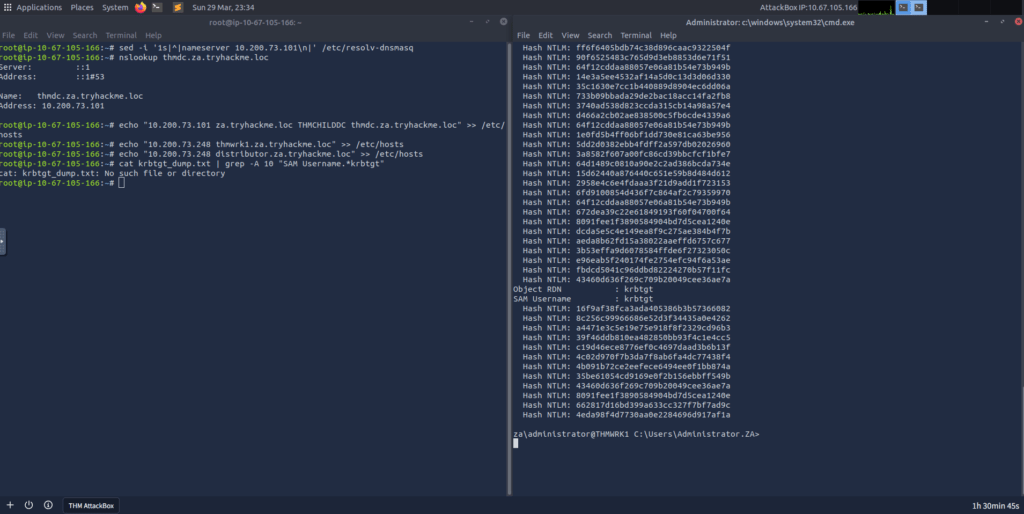Click the nslookup thmdc.za.tryhackme.loc command

point(193,57)
